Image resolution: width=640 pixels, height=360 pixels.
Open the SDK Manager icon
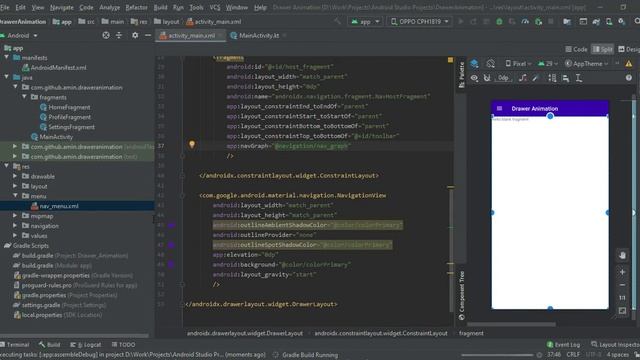[x=622, y=21]
